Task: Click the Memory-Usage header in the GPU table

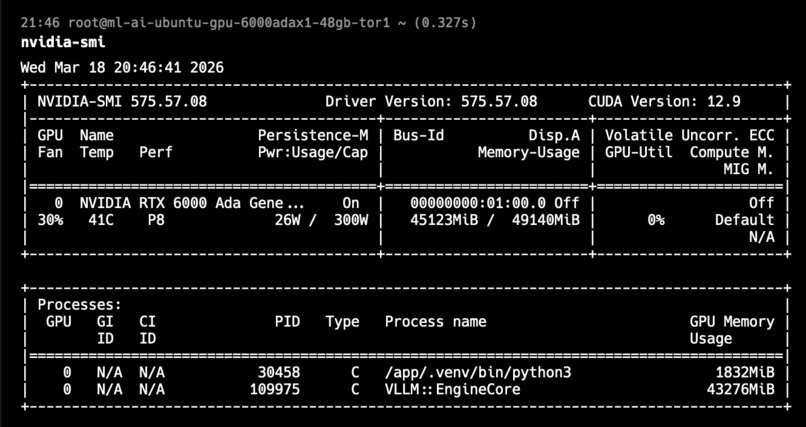Action: point(528,153)
